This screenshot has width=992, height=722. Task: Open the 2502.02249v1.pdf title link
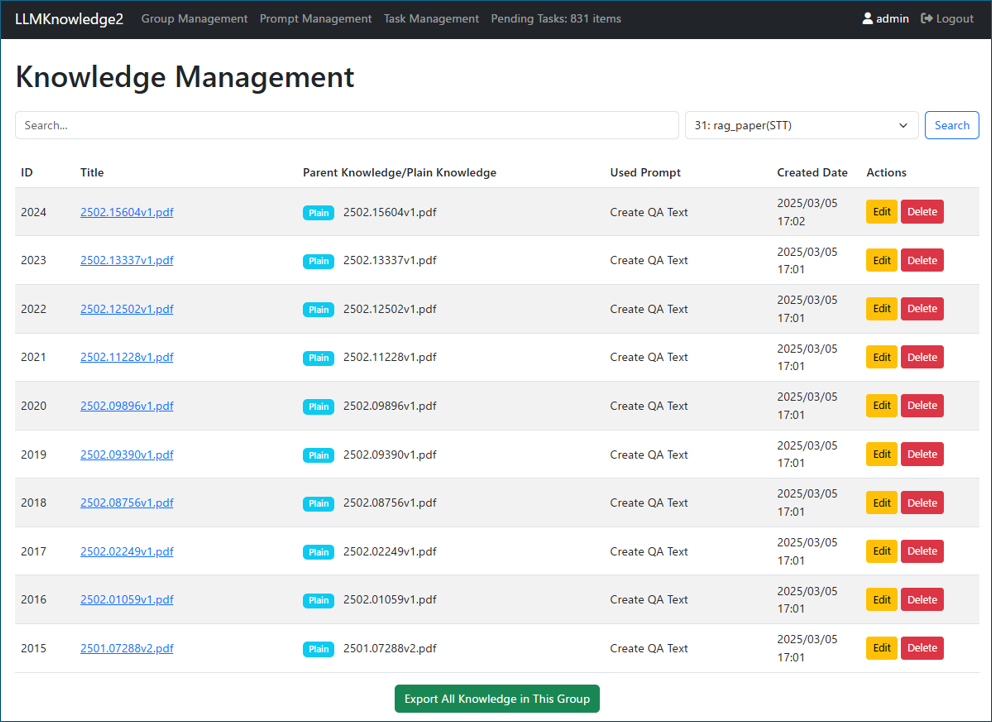[126, 551]
